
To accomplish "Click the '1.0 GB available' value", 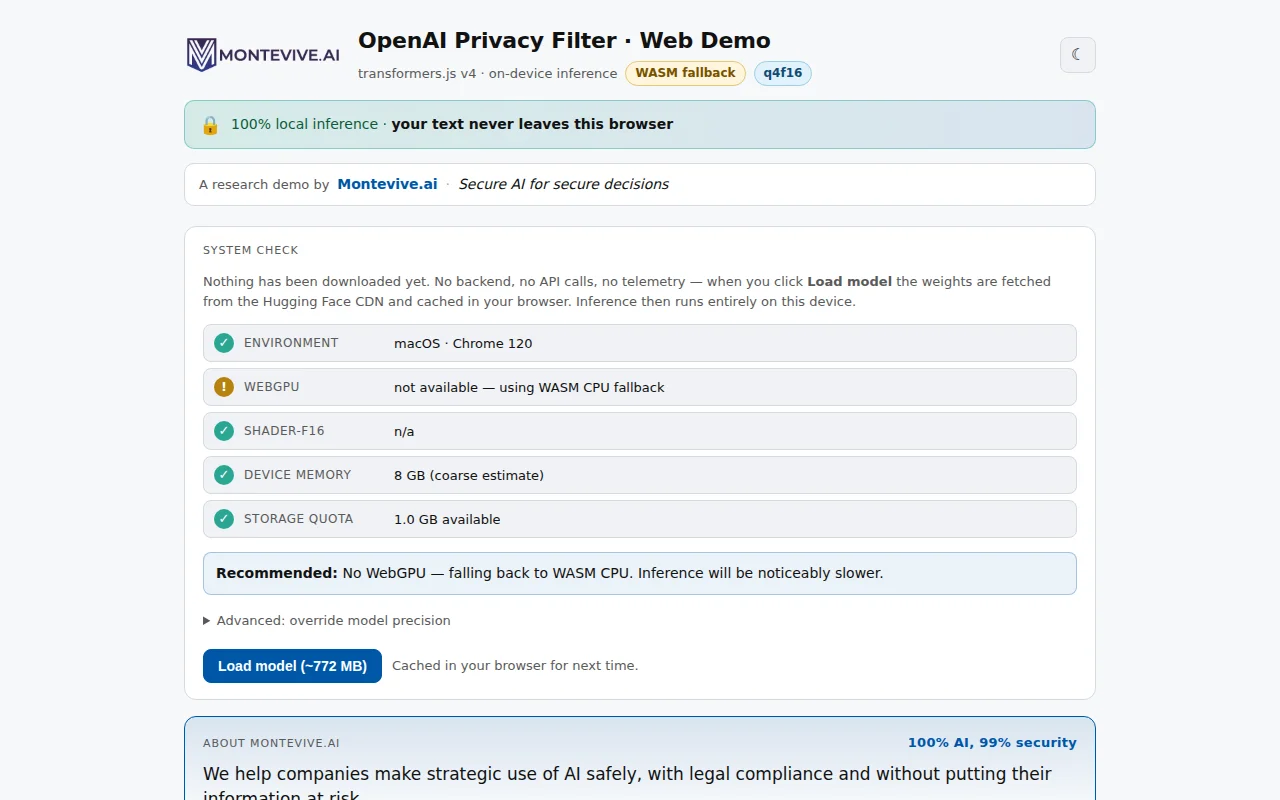I will 447,519.
